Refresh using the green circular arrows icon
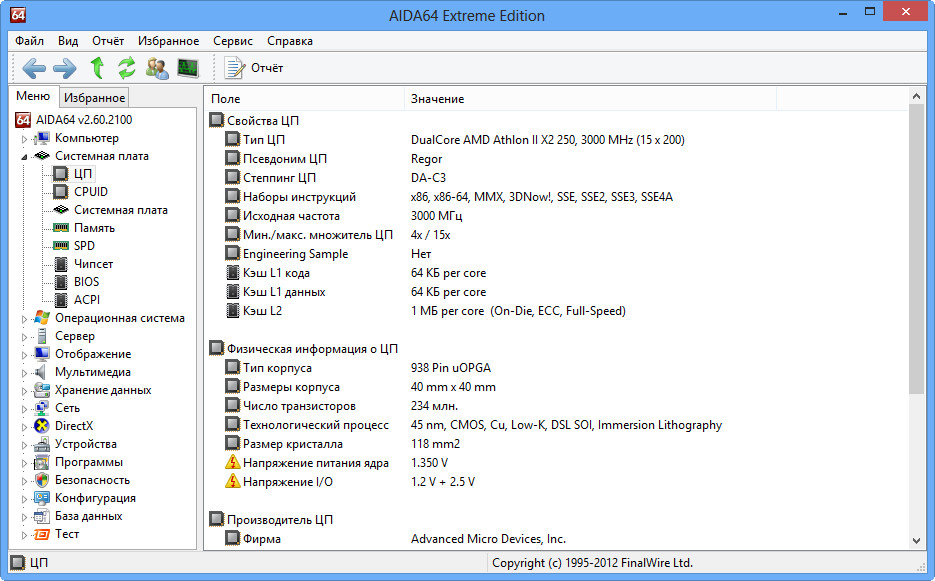 point(126,67)
